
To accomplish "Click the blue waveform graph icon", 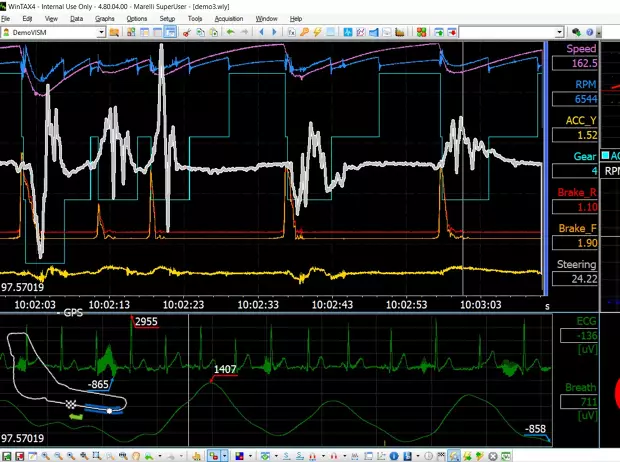I will point(348,32).
